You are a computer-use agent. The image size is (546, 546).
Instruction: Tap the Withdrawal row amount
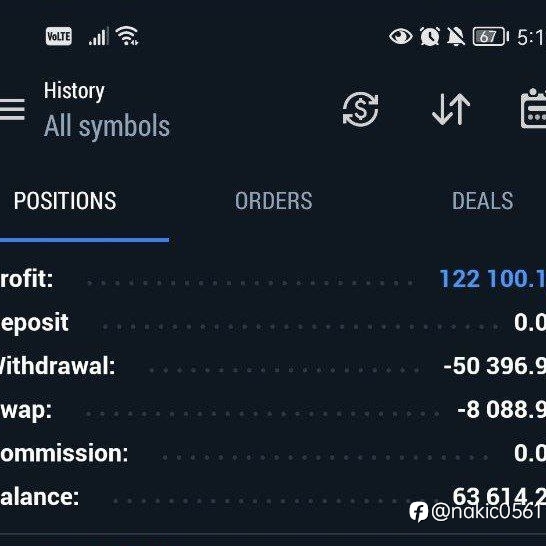pyautogui.click(x=494, y=366)
